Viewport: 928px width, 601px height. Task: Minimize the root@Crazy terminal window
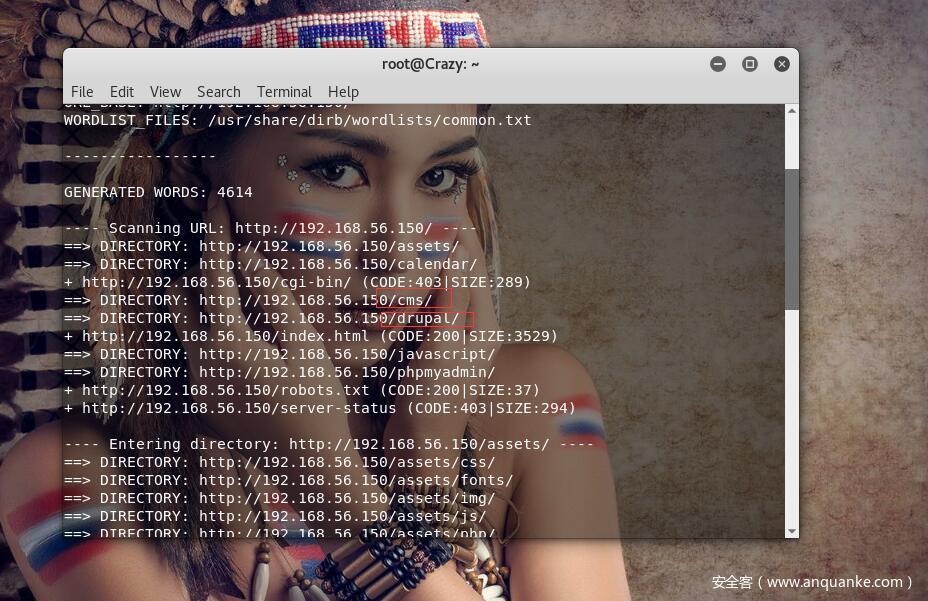(718, 64)
